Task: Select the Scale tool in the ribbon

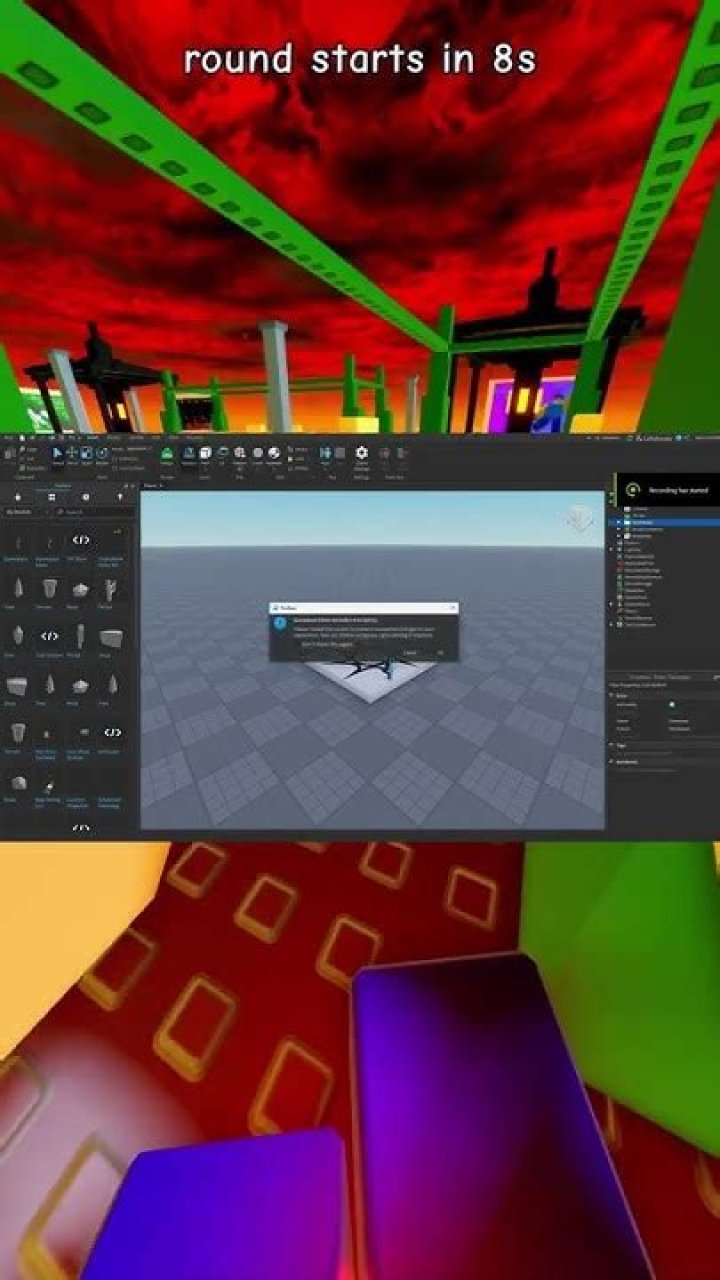Action: (x=87, y=454)
